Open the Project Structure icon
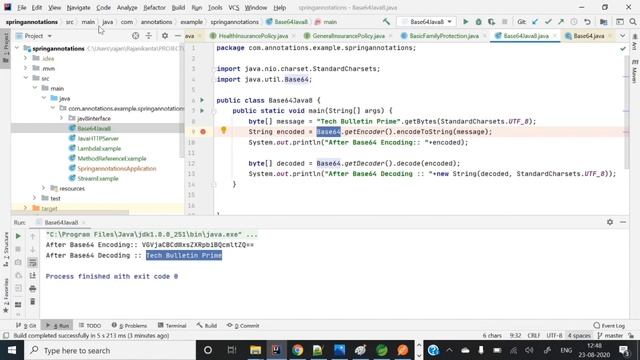Viewport: 640px width, 360px height. [604, 22]
